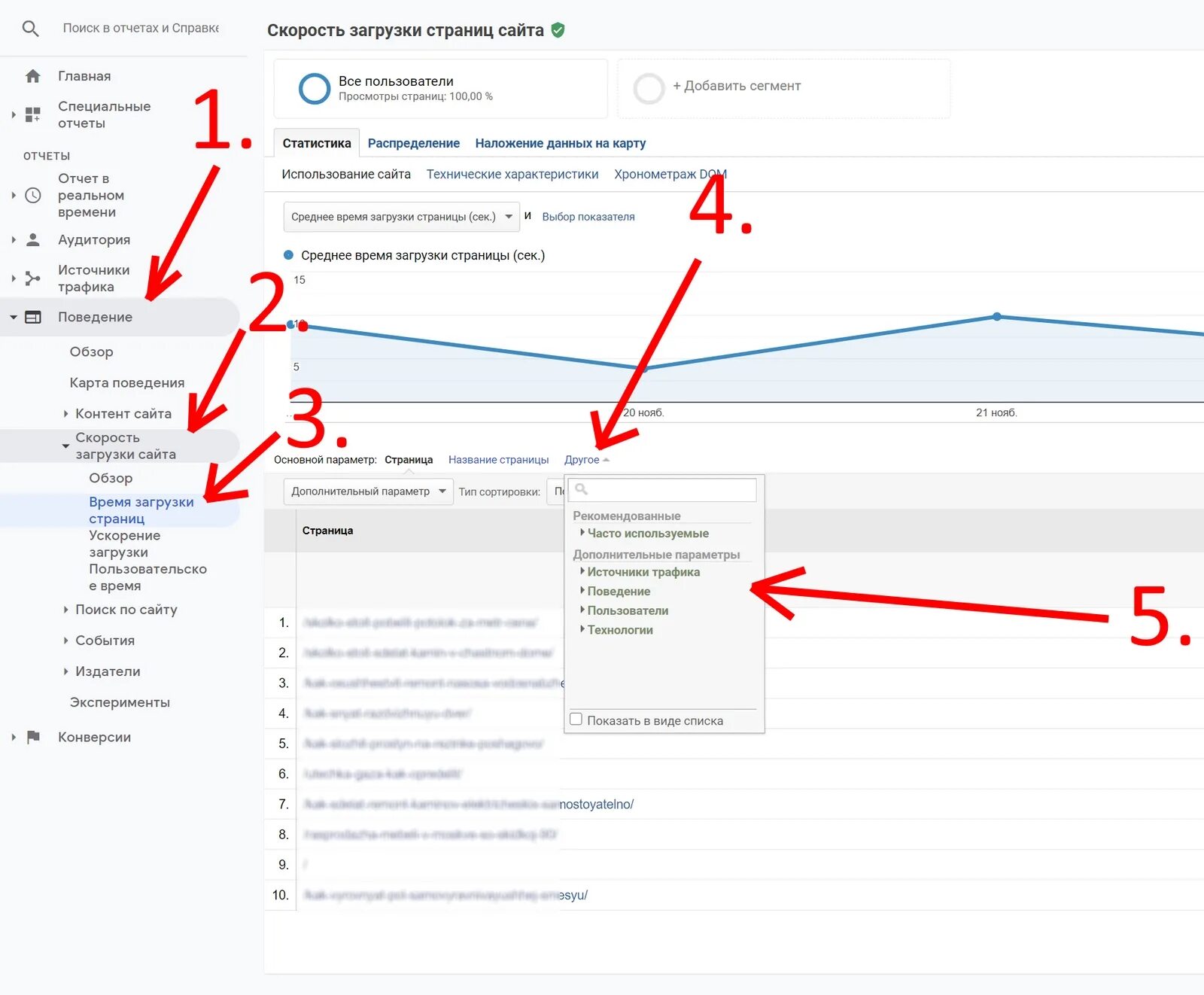
Task: Open Пользовательское время report
Action: tap(147, 577)
